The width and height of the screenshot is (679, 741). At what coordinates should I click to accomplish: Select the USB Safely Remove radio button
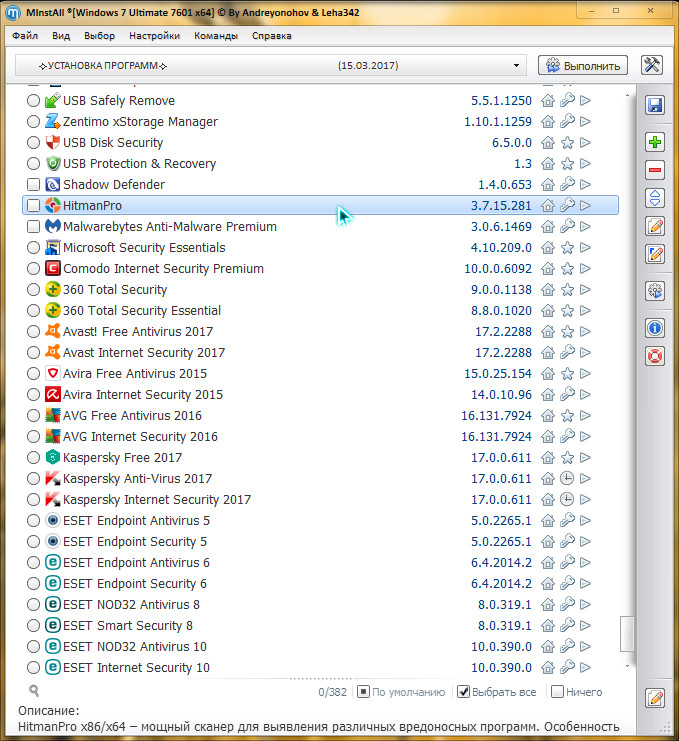pos(33,100)
